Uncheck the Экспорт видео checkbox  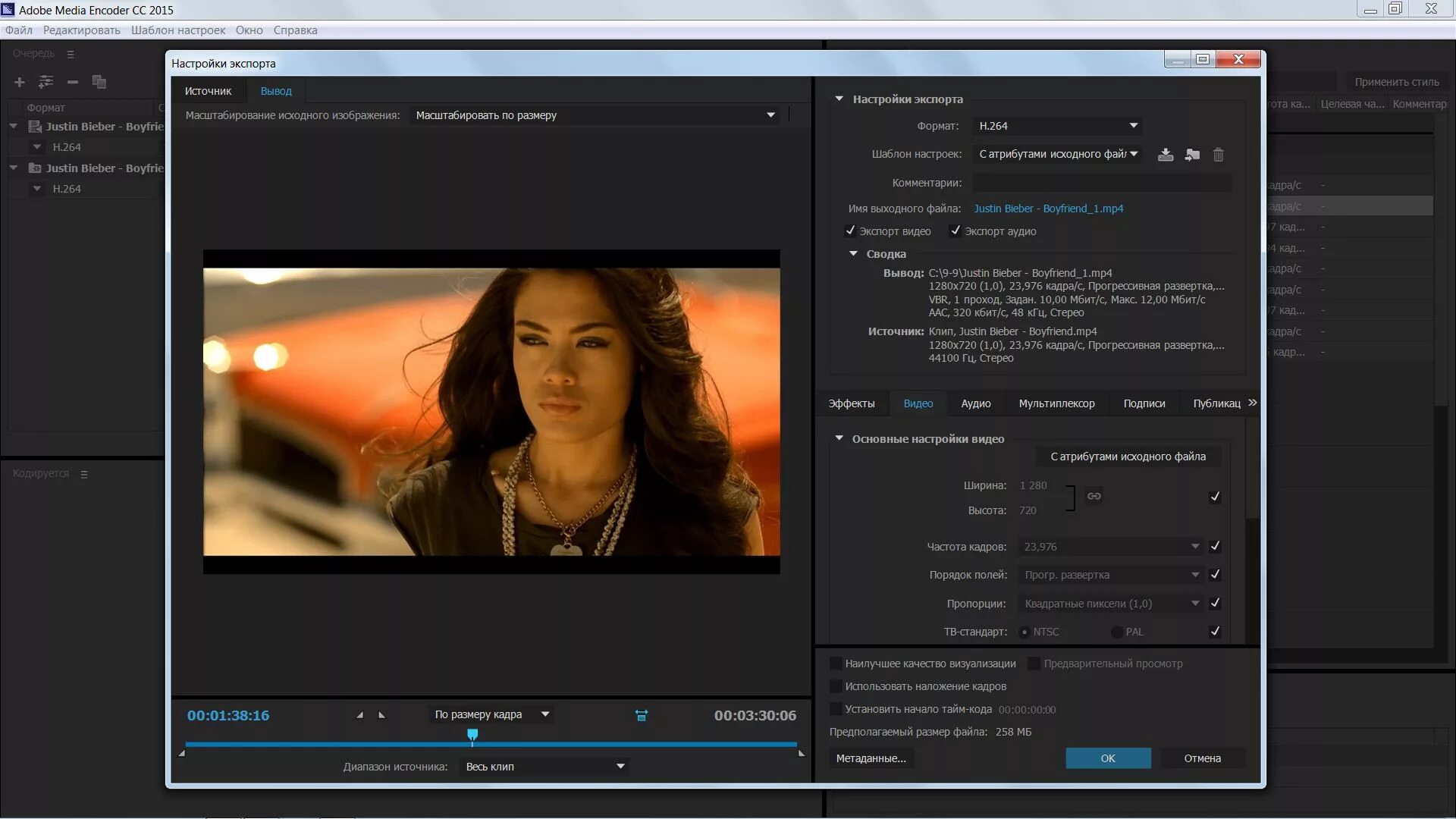850,231
